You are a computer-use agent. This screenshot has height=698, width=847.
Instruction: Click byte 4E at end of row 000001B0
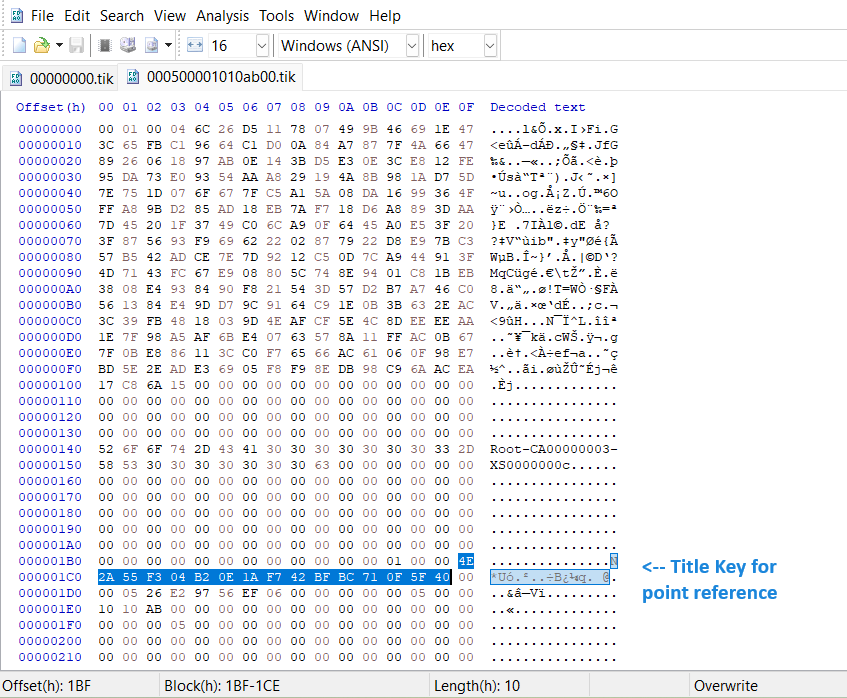466,561
